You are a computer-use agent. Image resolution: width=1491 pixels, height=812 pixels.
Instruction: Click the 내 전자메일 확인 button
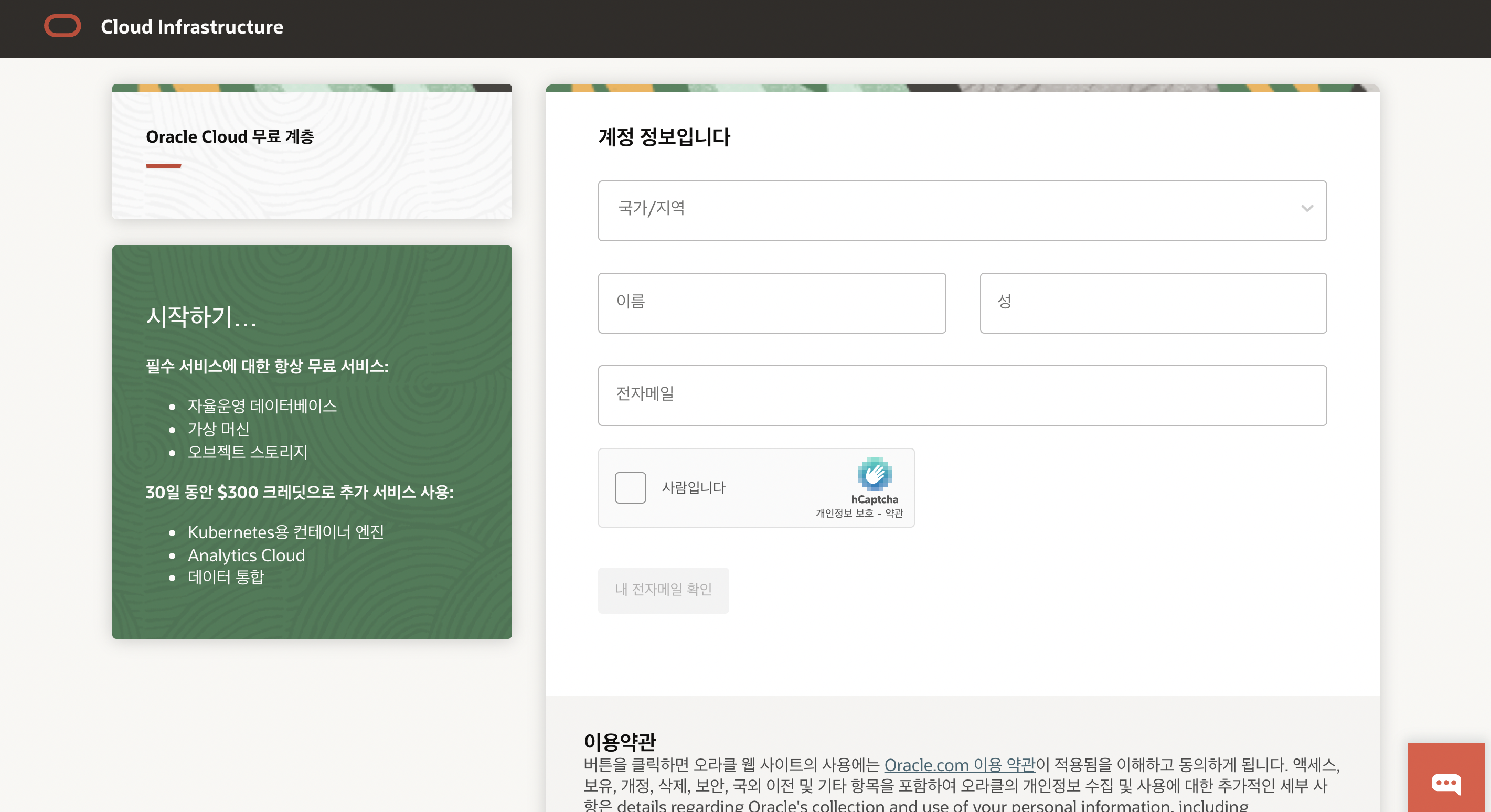663,590
